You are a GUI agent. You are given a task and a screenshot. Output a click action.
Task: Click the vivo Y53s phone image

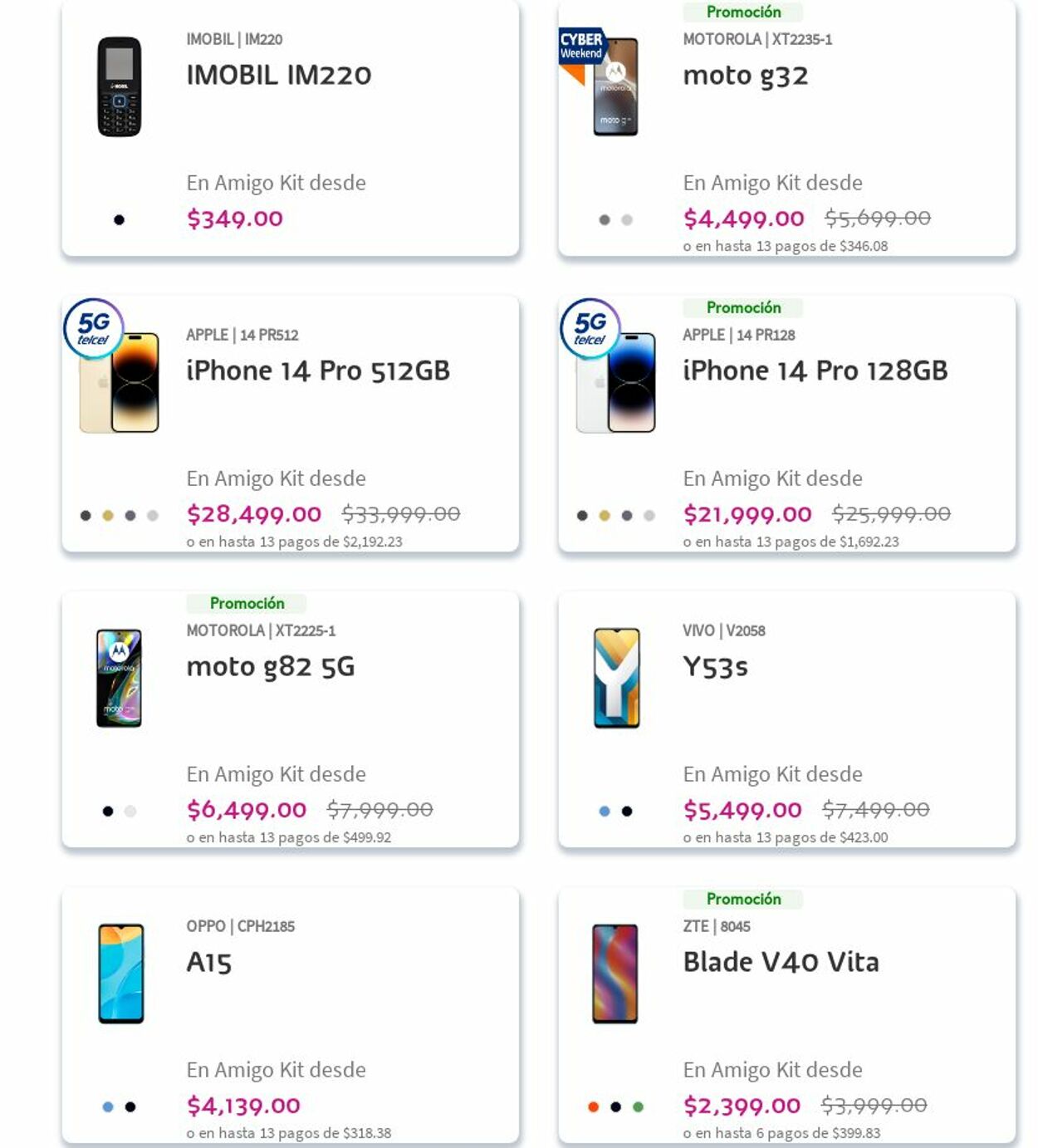pos(616,678)
